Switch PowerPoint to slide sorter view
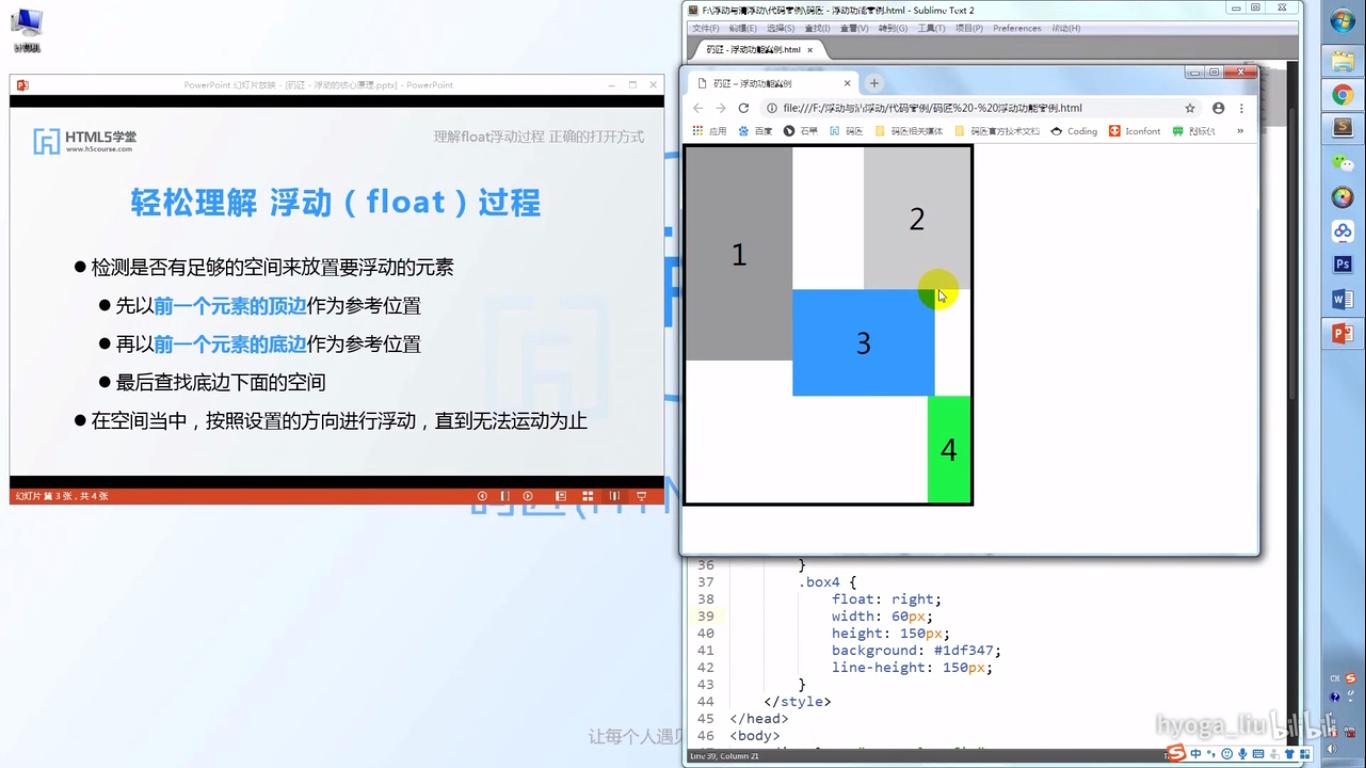The image size is (1366, 768). (x=588, y=496)
